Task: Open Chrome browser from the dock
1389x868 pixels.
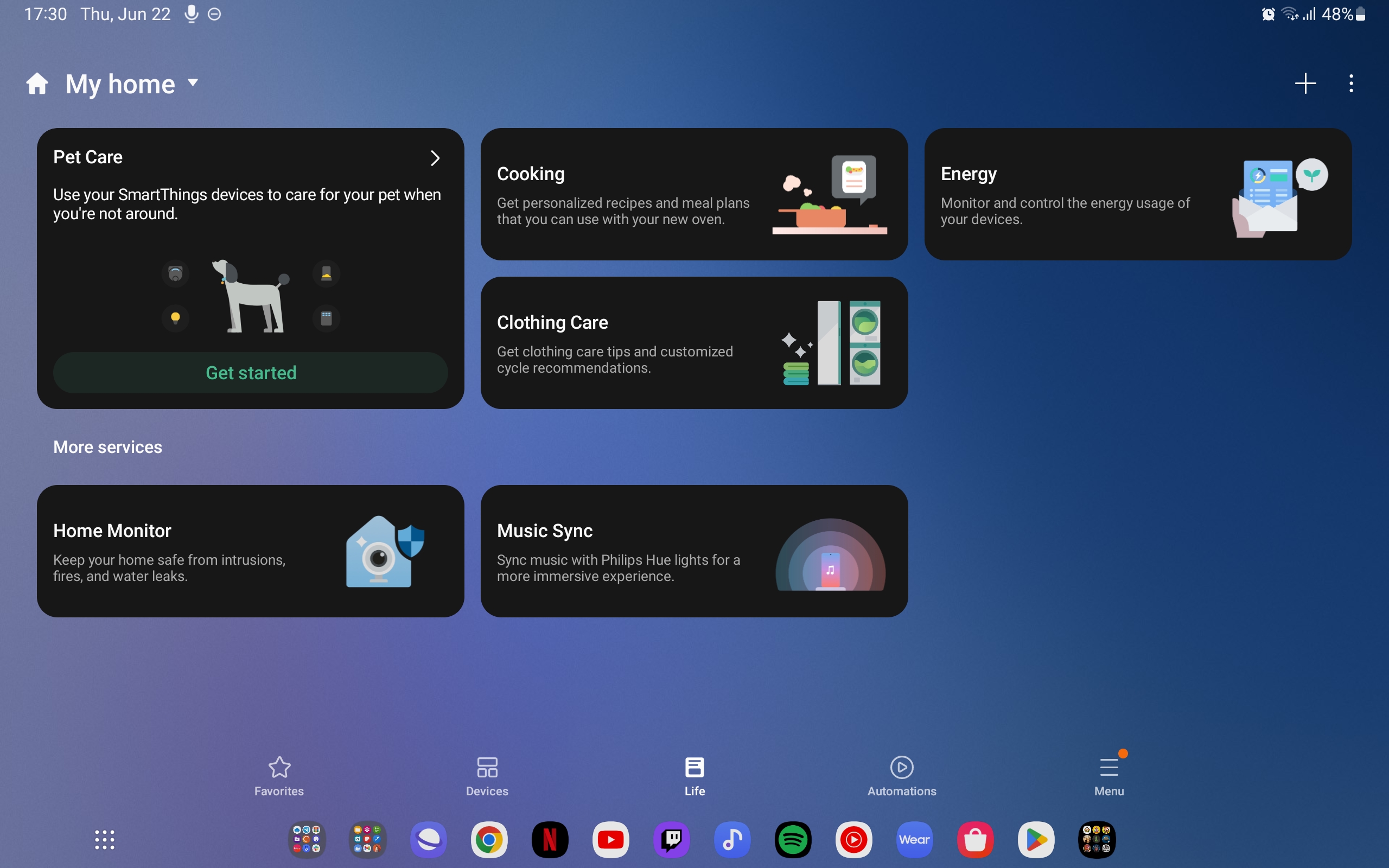Action: [x=488, y=840]
